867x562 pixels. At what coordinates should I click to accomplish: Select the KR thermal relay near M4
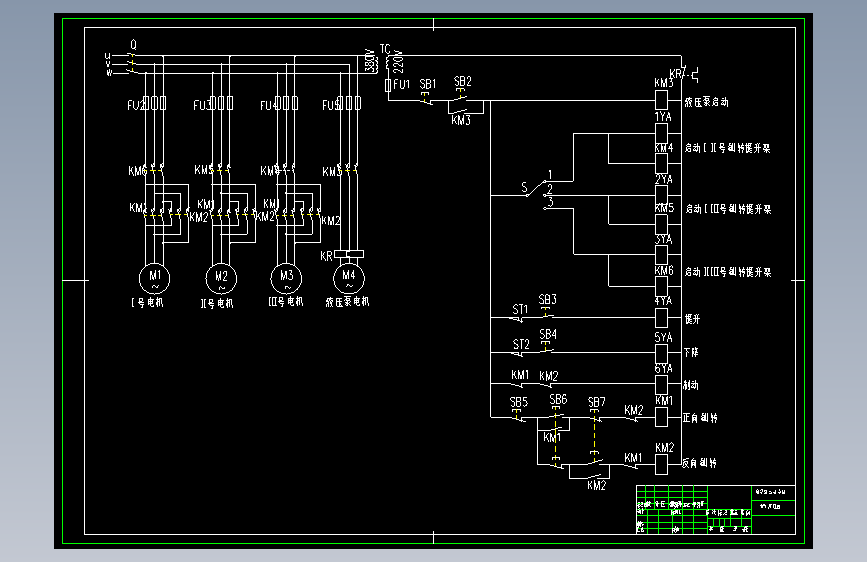(x=349, y=254)
